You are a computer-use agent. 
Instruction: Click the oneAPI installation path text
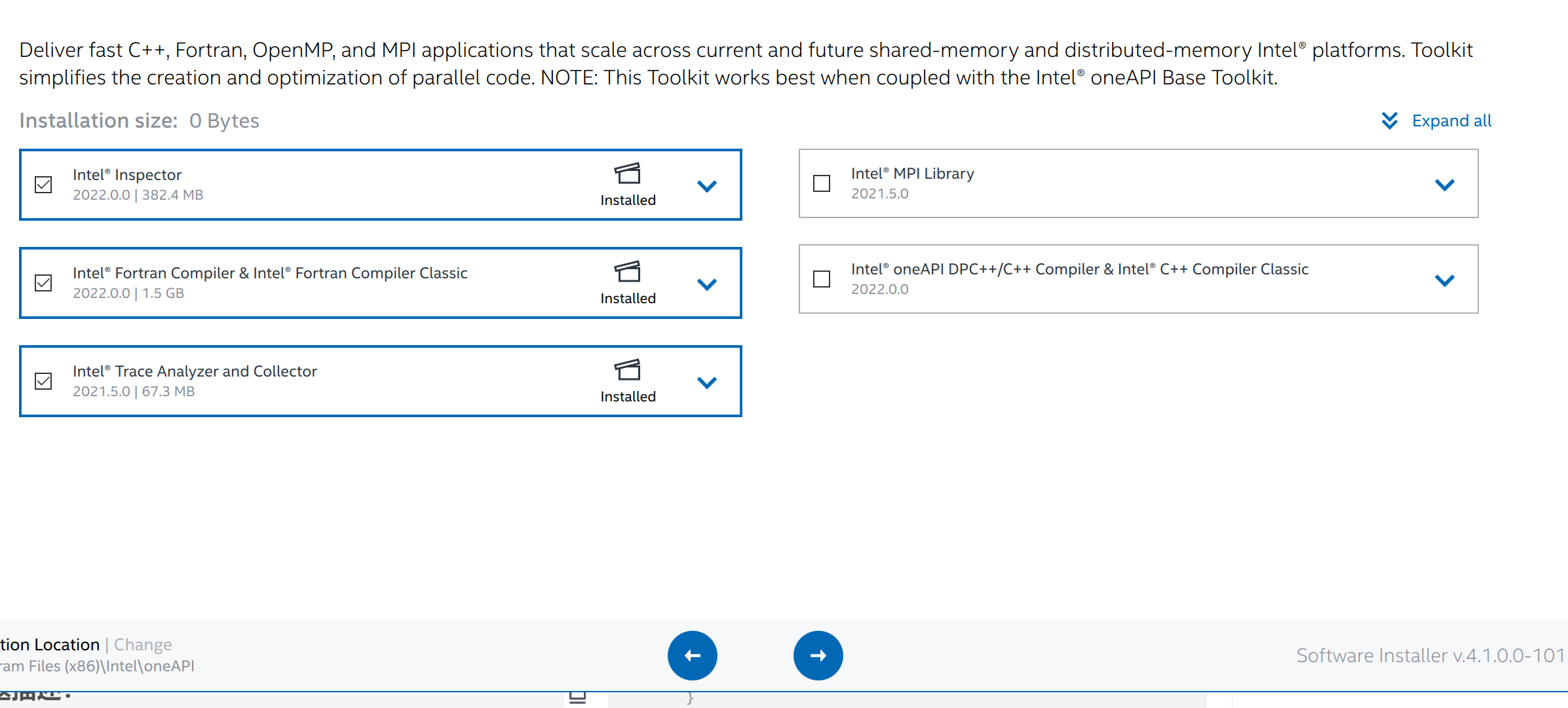[98, 665]
